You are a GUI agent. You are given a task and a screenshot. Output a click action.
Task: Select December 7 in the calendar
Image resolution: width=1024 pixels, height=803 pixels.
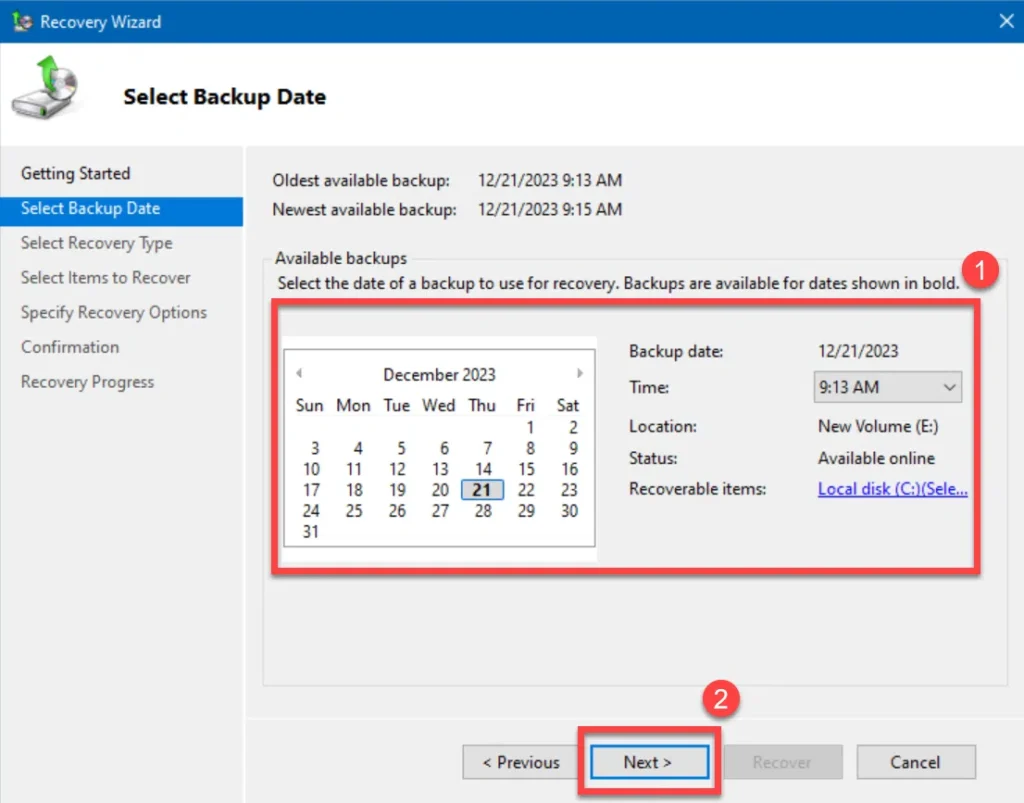pos(487,449)
